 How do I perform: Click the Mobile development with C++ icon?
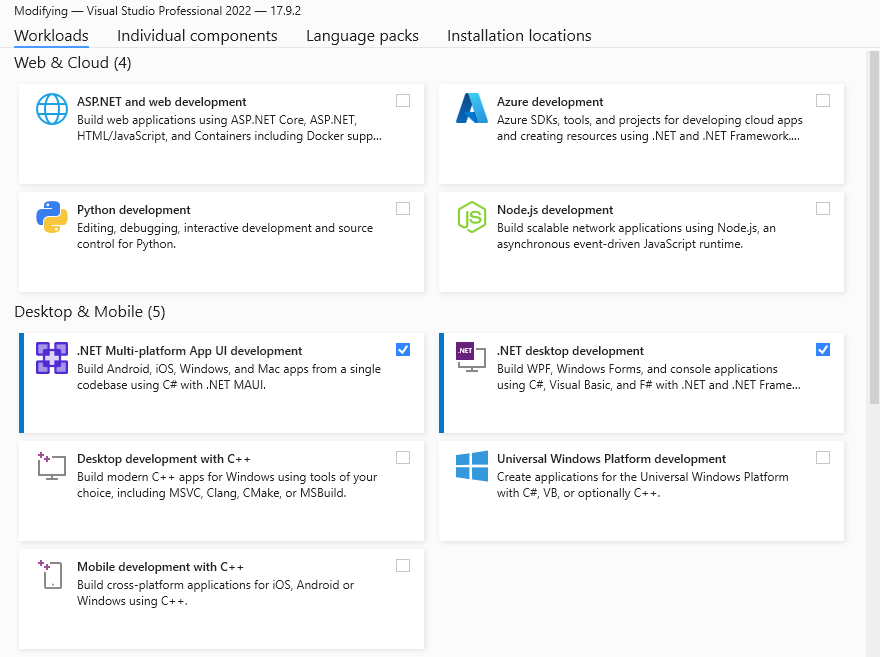pos(51,573)
